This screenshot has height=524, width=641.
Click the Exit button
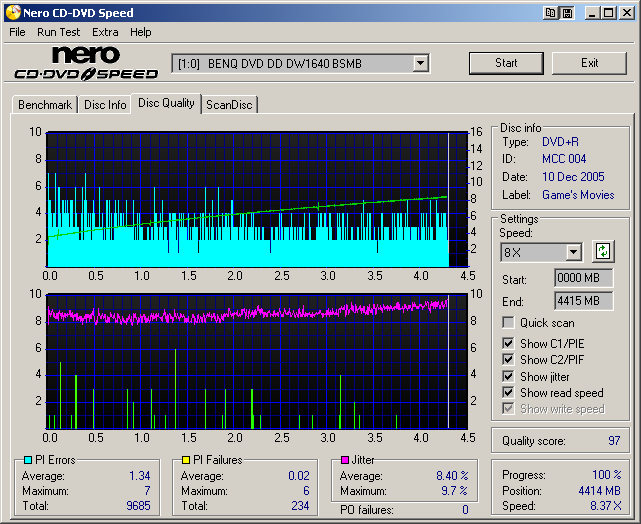[x=589, y=63]
